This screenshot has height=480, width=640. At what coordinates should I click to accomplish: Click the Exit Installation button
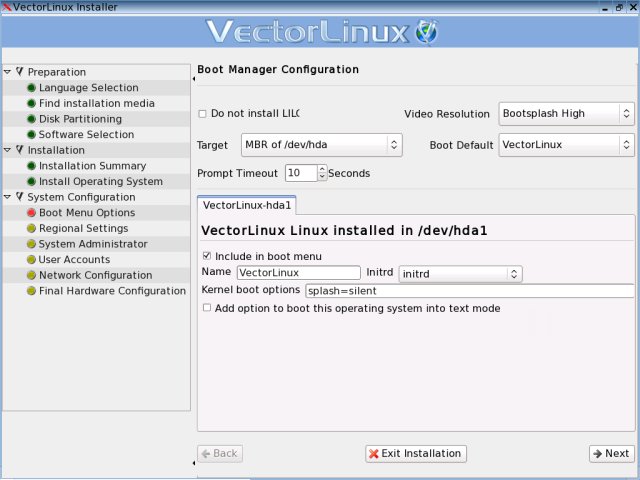point(416,453)
